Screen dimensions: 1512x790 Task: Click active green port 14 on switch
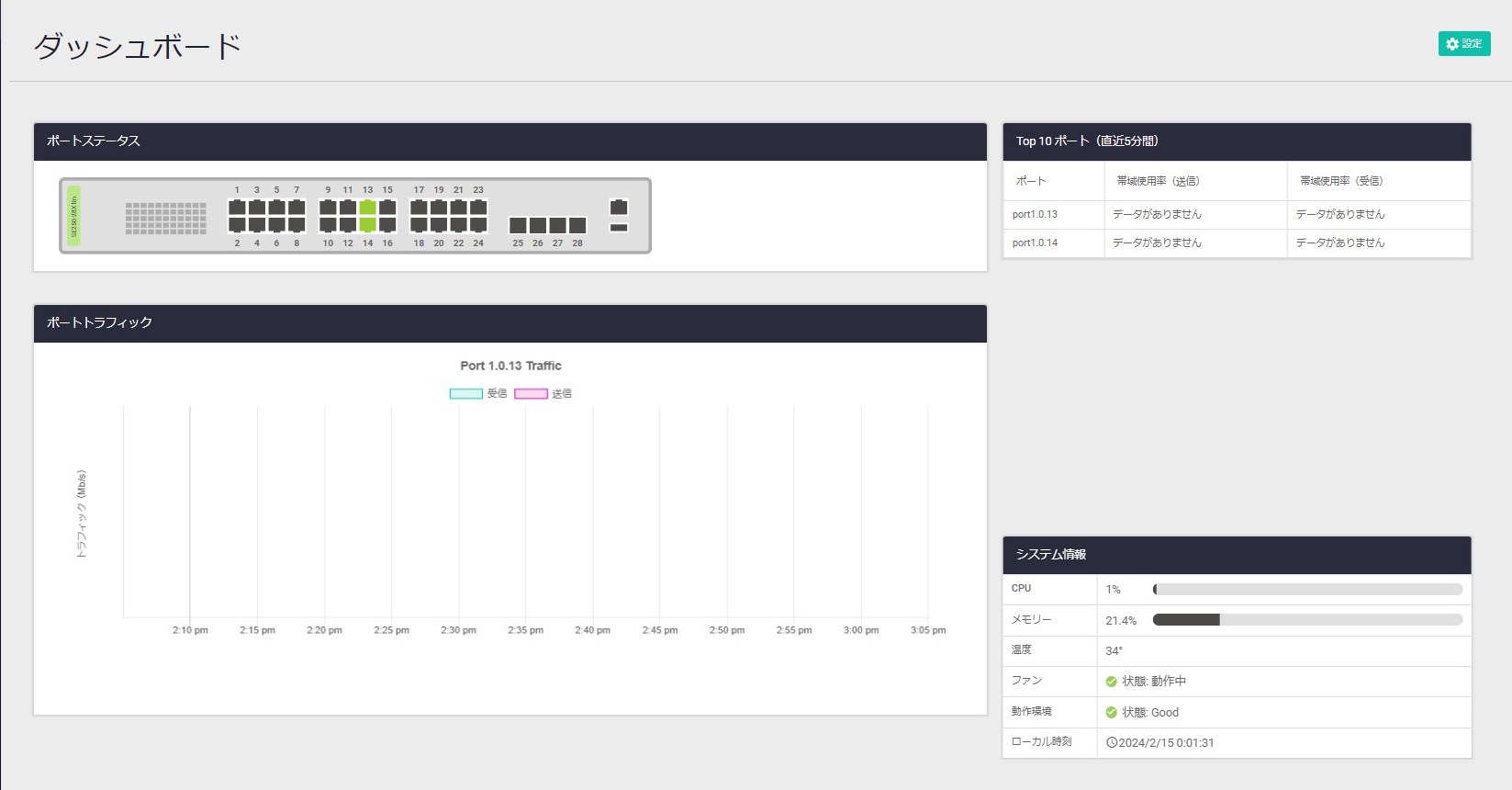click(x=367, y=225)
